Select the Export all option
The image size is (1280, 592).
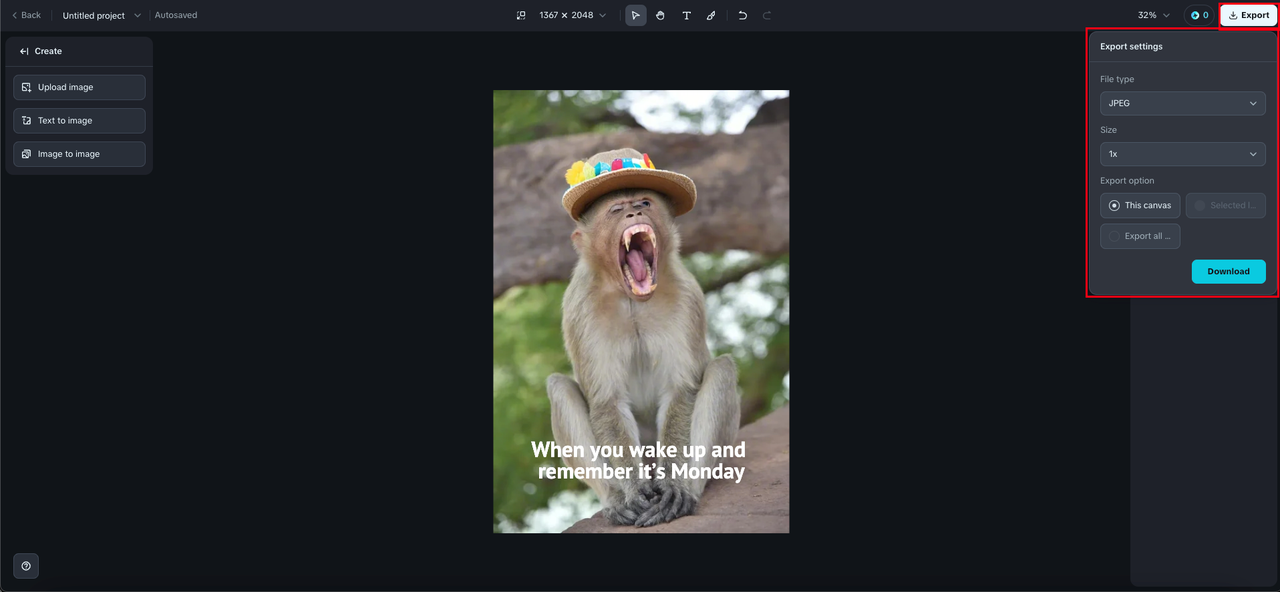point(1140,236)
